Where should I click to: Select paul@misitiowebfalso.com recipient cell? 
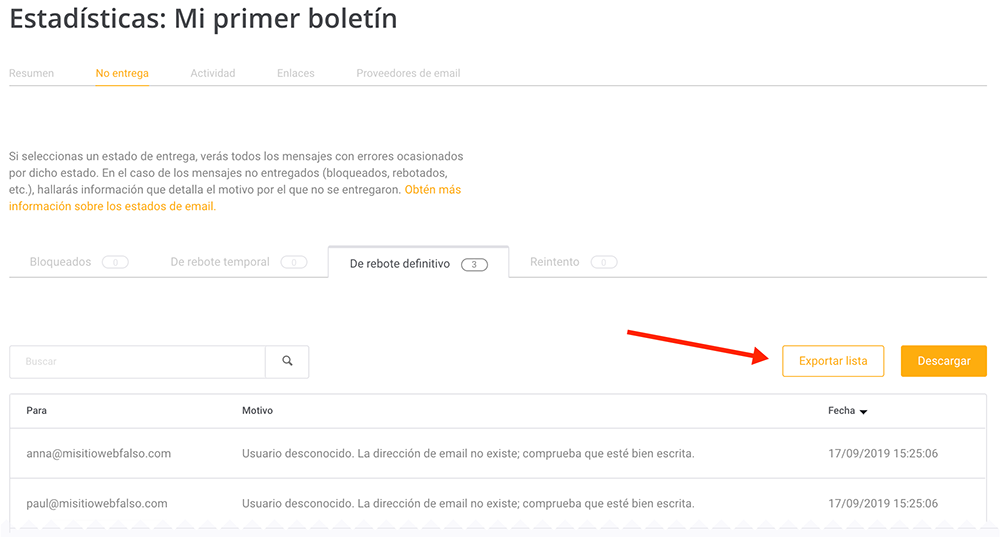[97, 503]
